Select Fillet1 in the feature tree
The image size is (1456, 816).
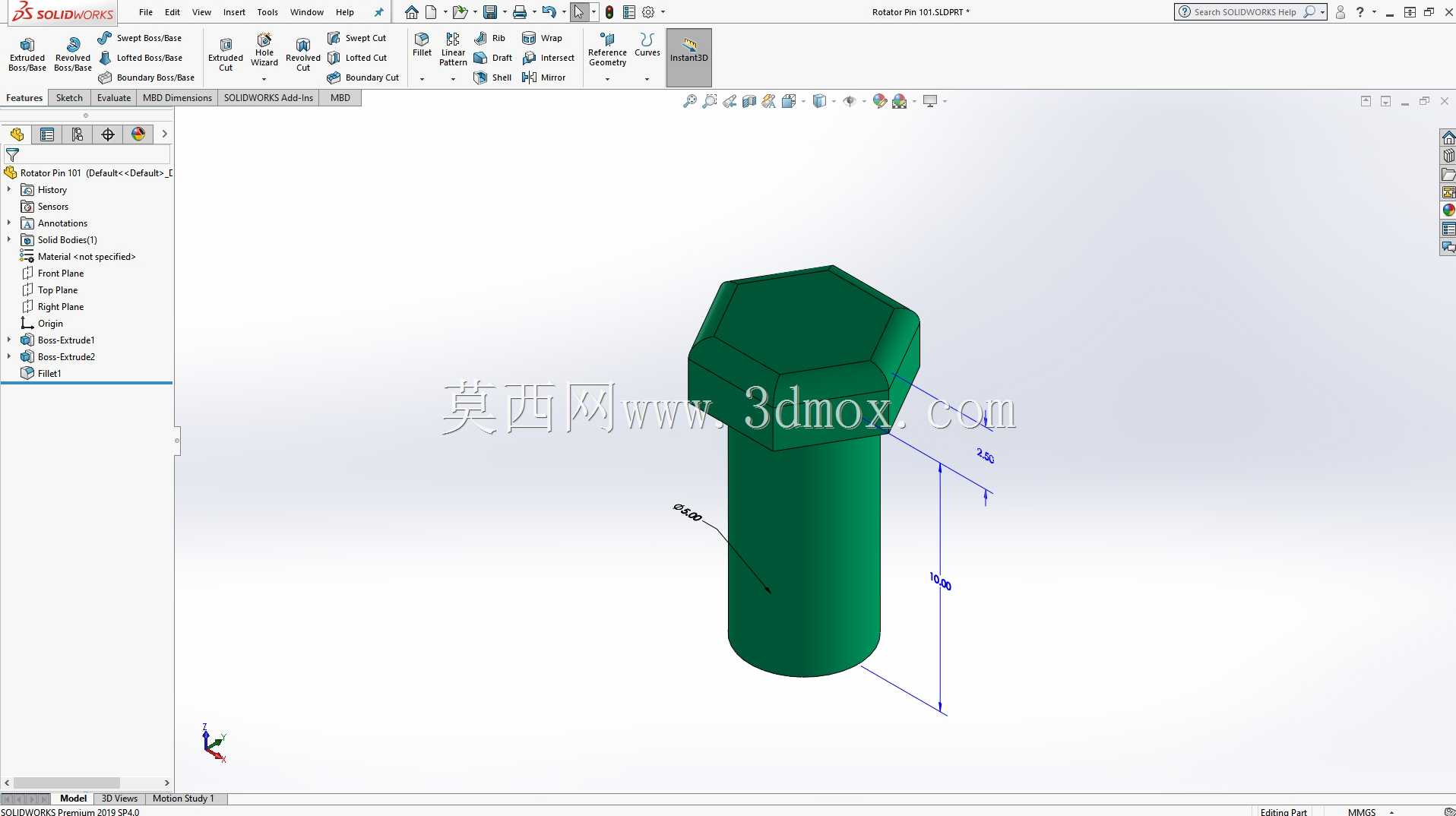click(x=49, y=373)
